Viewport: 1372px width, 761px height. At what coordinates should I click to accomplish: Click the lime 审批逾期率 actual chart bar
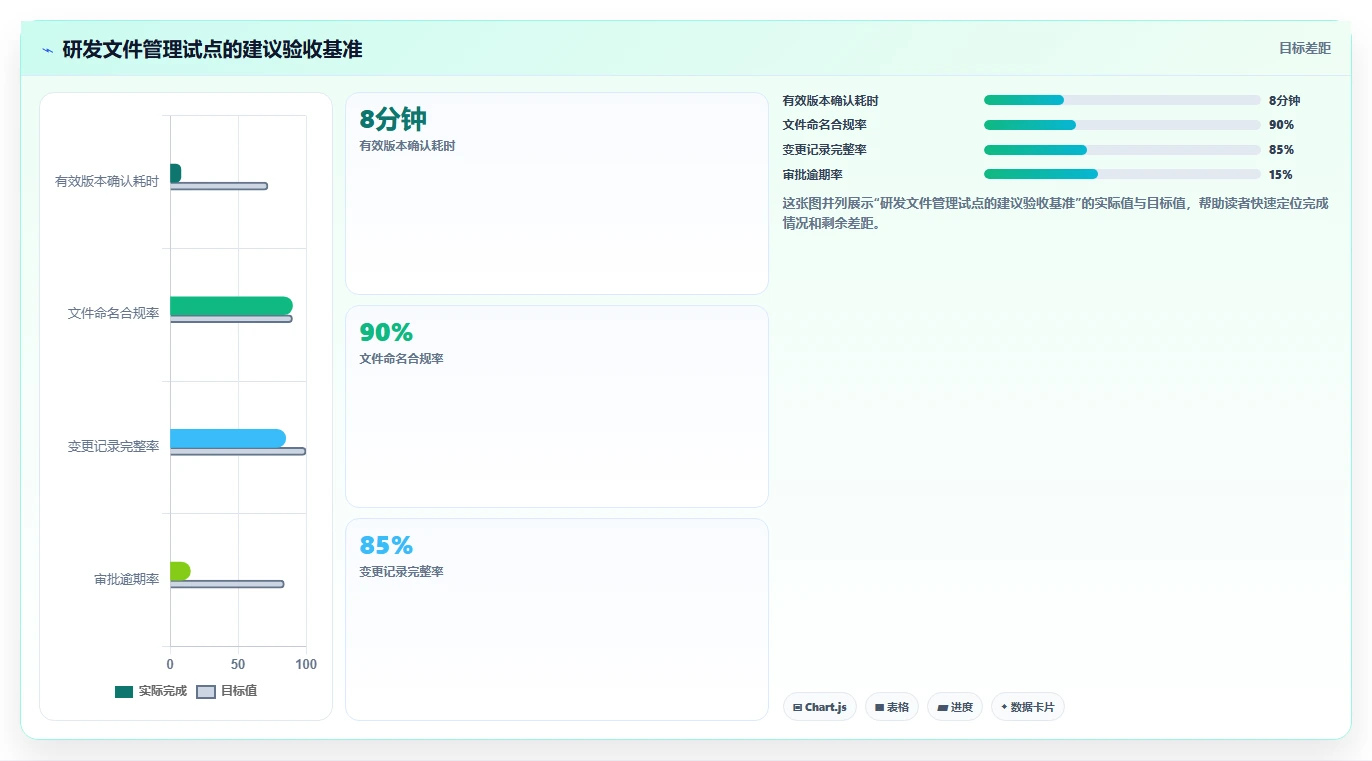click(180, 571)
